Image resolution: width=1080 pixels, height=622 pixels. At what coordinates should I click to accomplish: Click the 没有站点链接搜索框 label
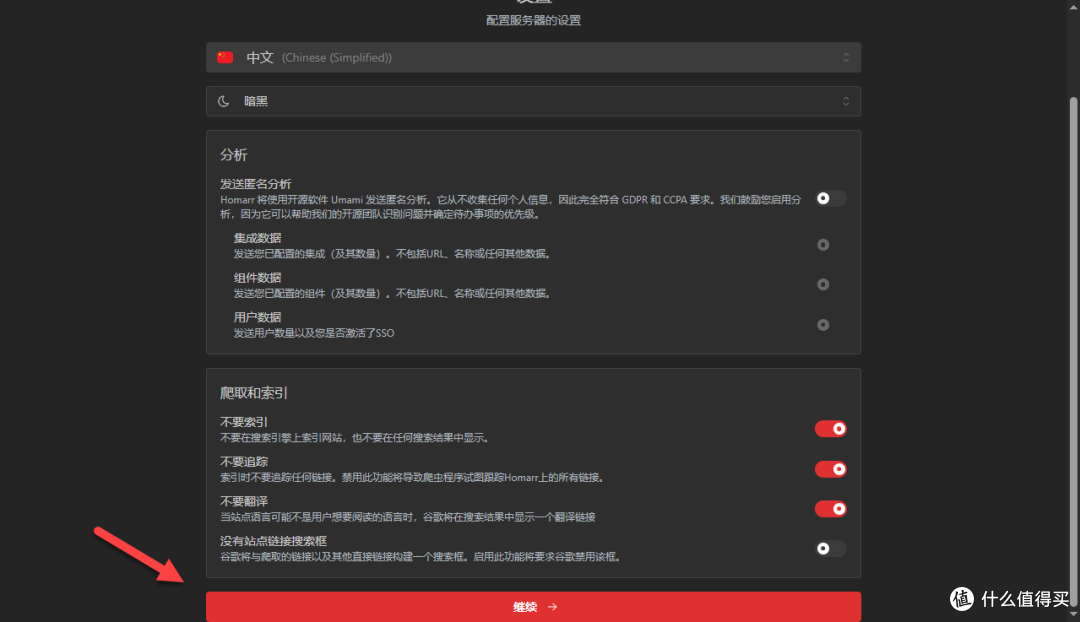point(273,541)
